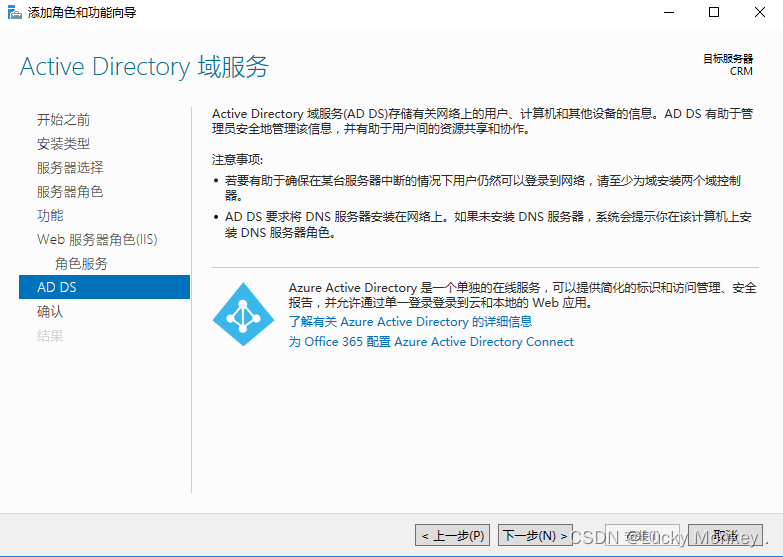Click the Active Directory 域服务 heading

[144, 67]
